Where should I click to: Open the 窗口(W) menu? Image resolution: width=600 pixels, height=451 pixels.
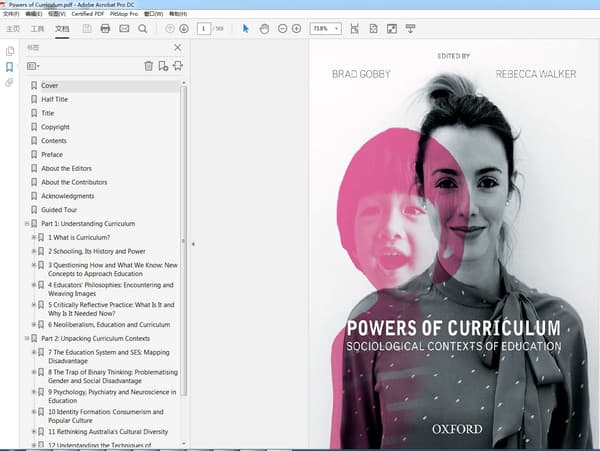pyautogui.click(x=153, y=14)
